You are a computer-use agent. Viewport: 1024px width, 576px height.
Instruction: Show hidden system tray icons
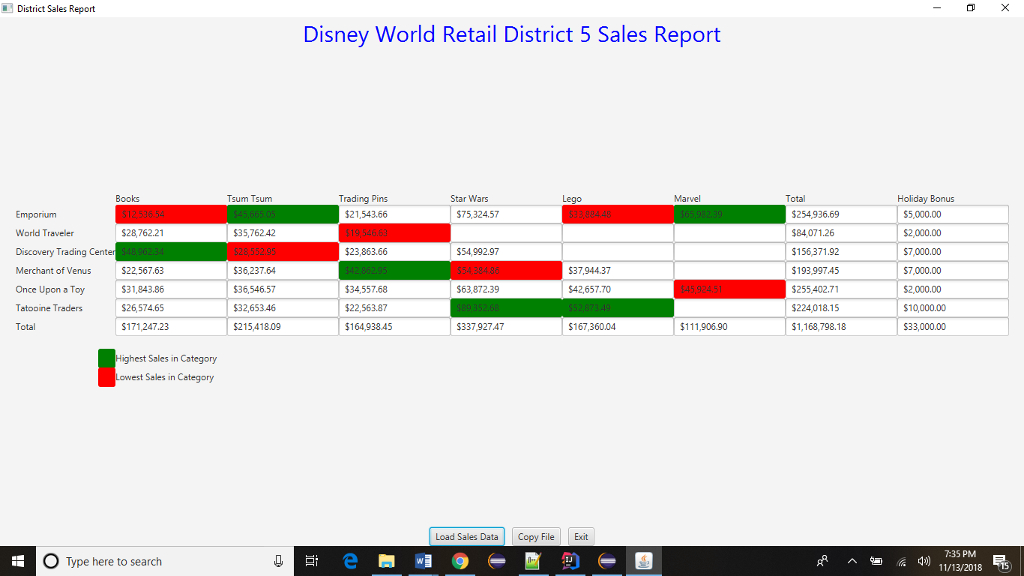(x=852, y=561)
